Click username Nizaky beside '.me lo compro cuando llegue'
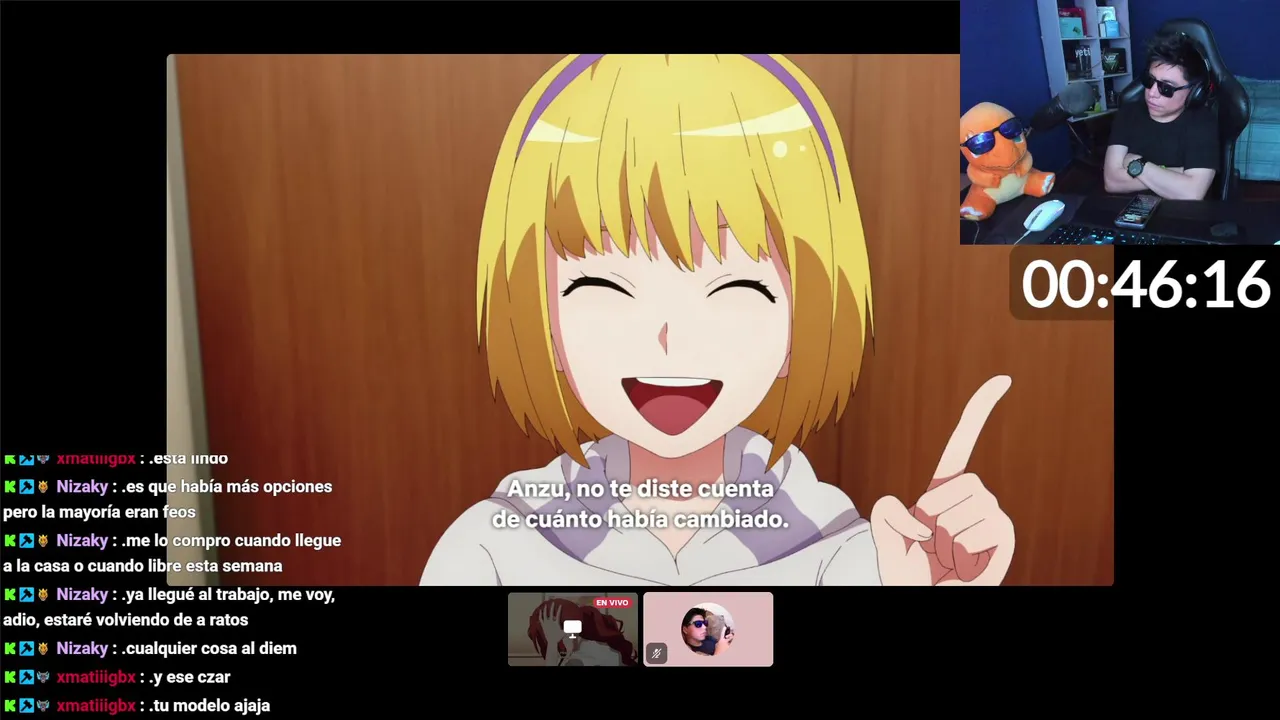 [x=82, y=540]
